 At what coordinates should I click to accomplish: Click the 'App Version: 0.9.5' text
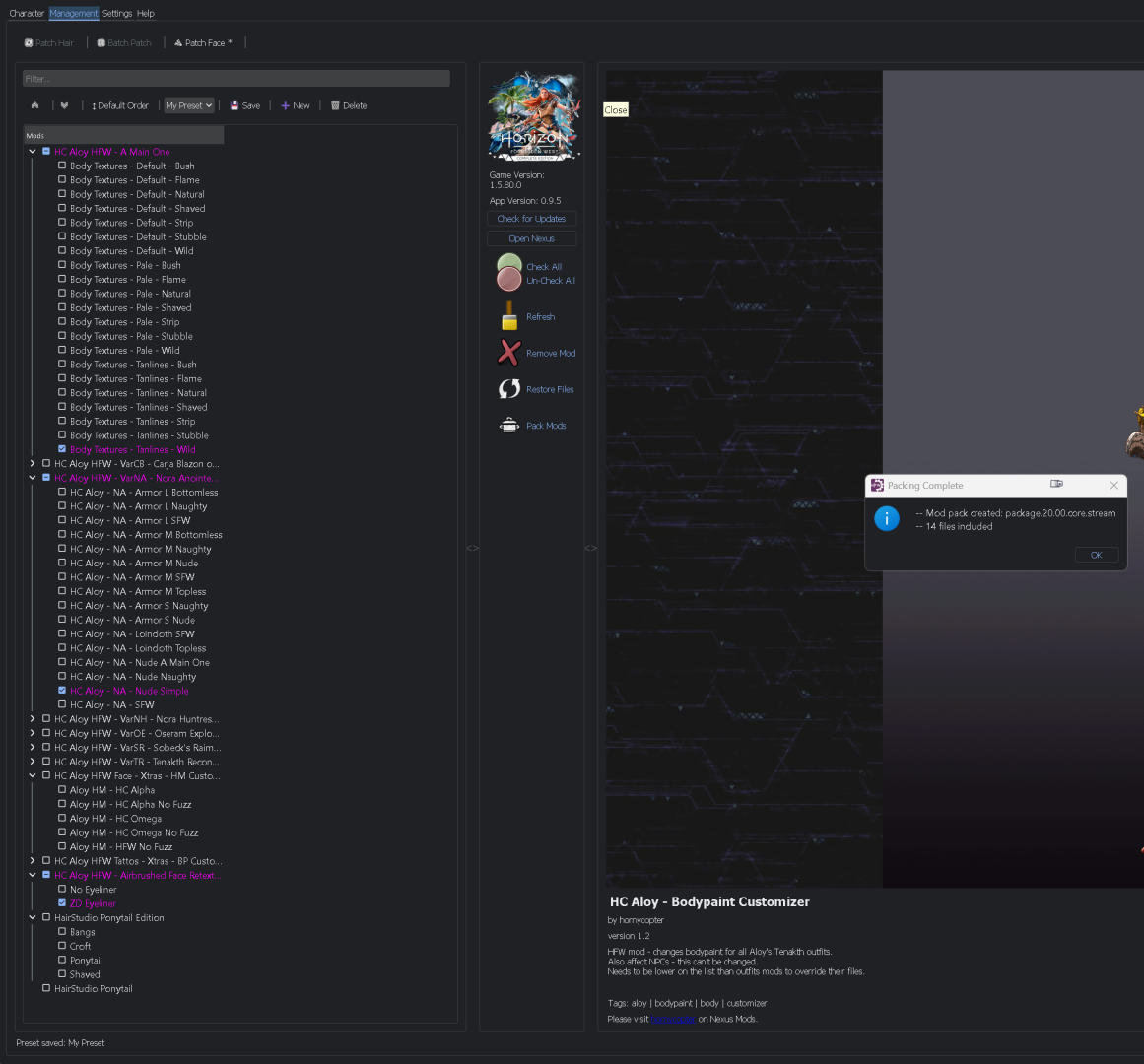(525, 201)
